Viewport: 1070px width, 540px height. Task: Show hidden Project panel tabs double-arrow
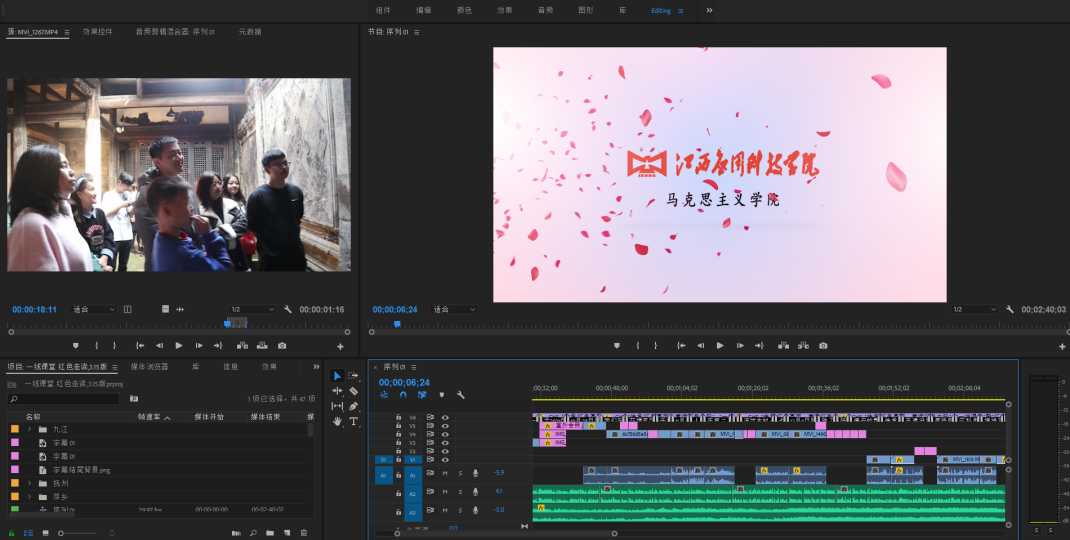pyautogui.click(x=316, y=367)
